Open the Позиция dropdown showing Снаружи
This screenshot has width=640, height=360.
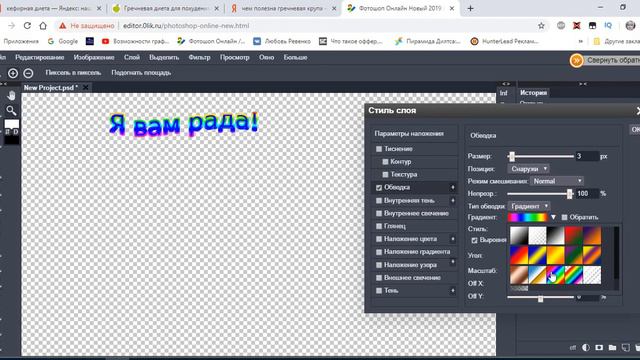529,169
